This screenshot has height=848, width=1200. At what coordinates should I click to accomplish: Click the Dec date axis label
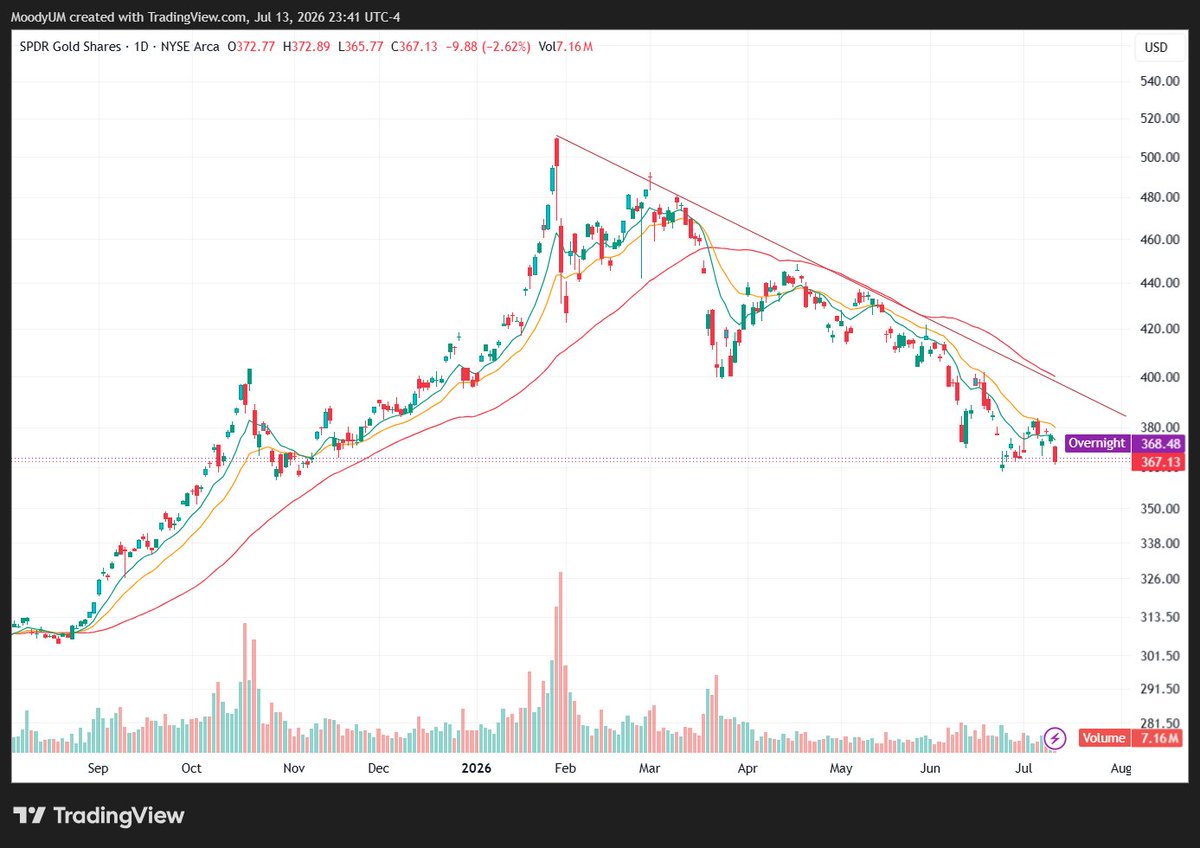[x=378, y=769]
